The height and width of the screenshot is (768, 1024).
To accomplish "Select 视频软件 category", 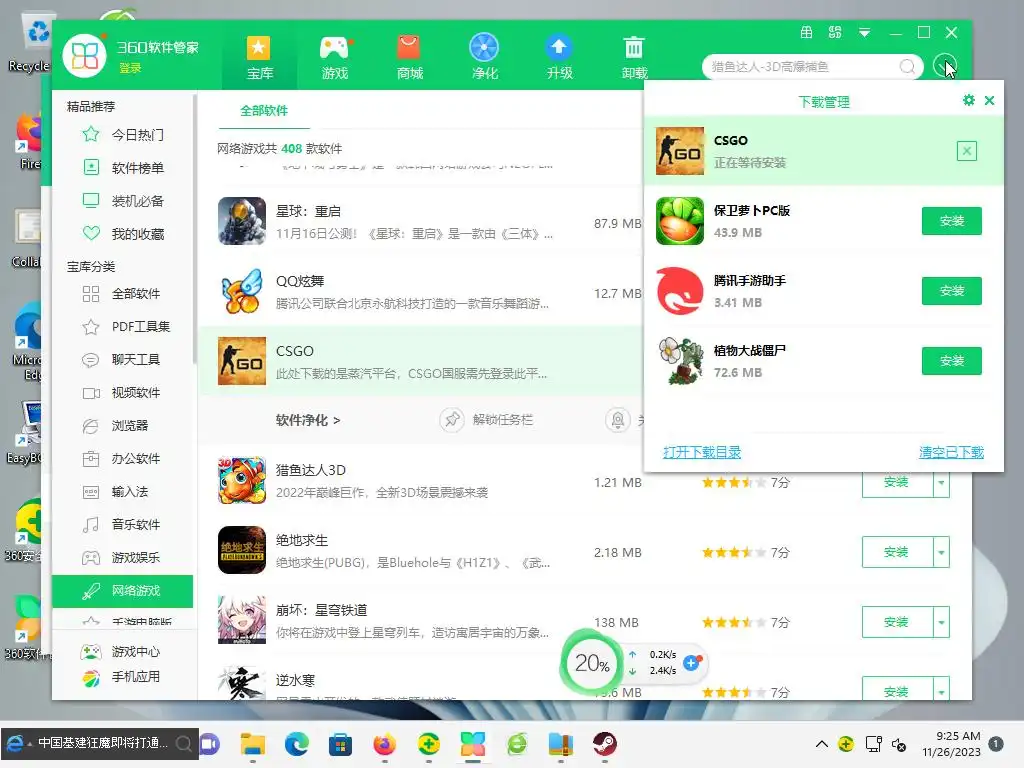I will point(123,392).
